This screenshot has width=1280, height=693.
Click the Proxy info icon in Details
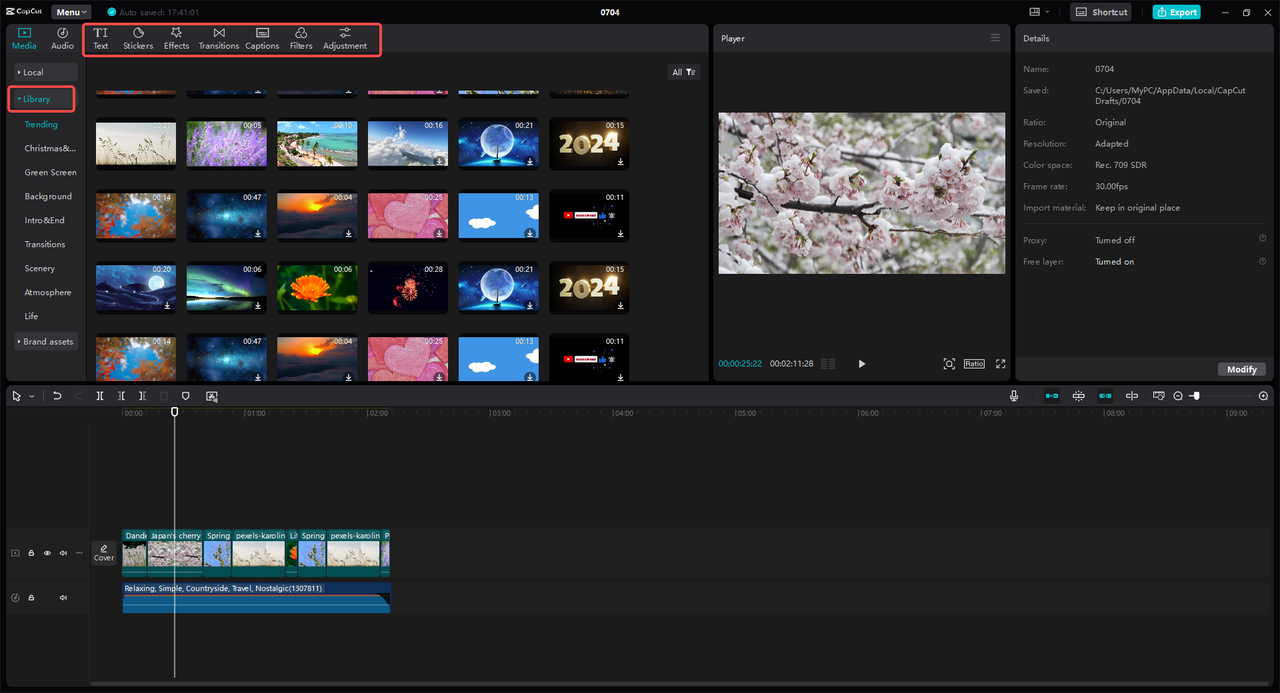[x=1262, y=239]
